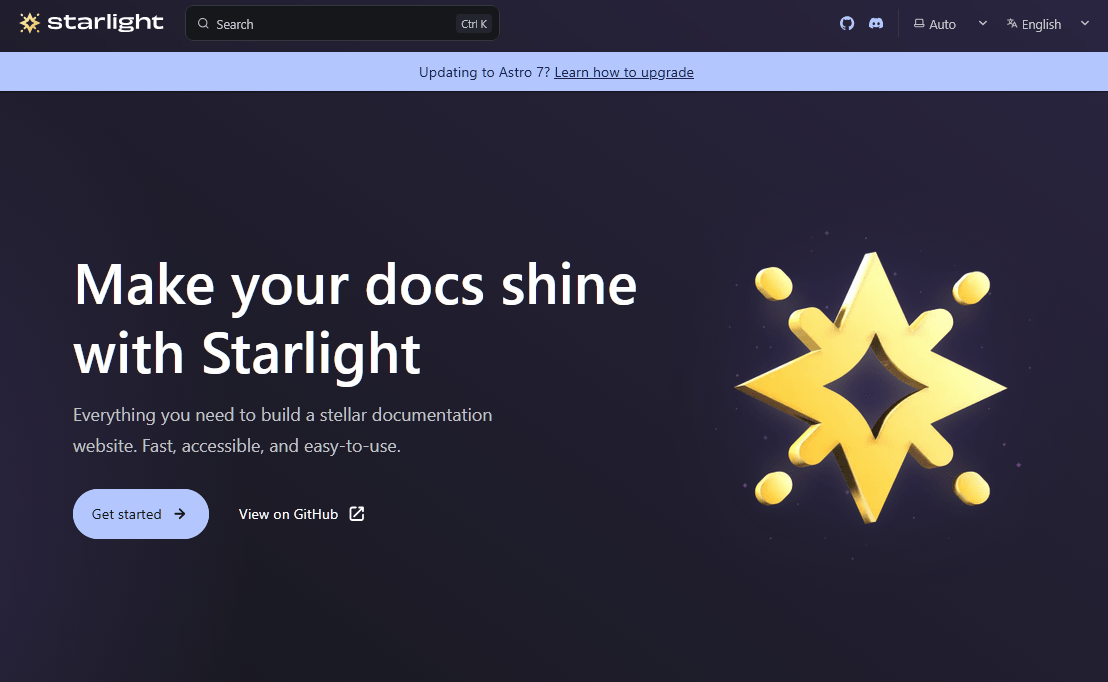Expand language select using its chevron
The image size is (1108, 682).
[1085, 23]
